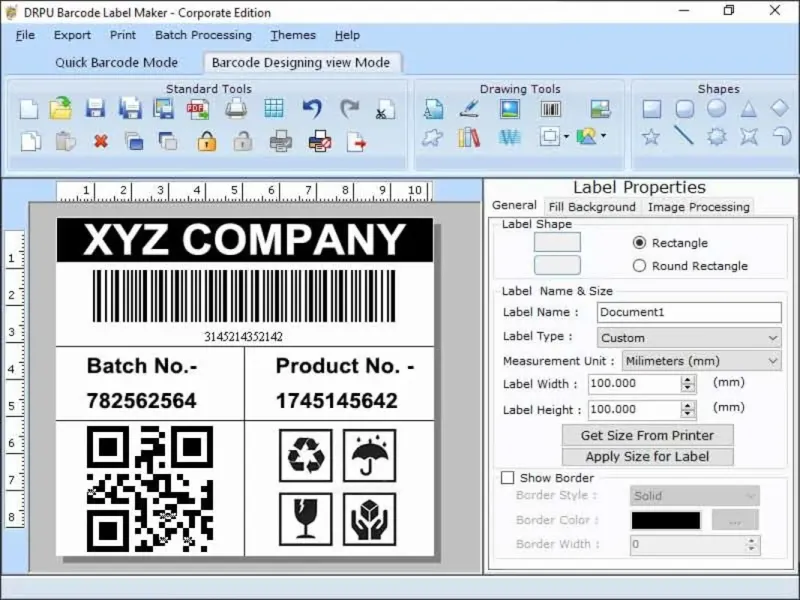Open the Label Type dropdown
The width and height of the screenshot is (800, 600).
(689, 338)
